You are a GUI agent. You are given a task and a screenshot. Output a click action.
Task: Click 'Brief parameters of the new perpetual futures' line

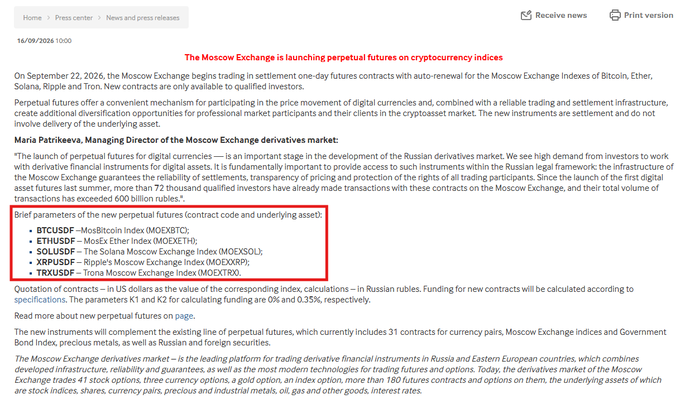click(168, 215)
